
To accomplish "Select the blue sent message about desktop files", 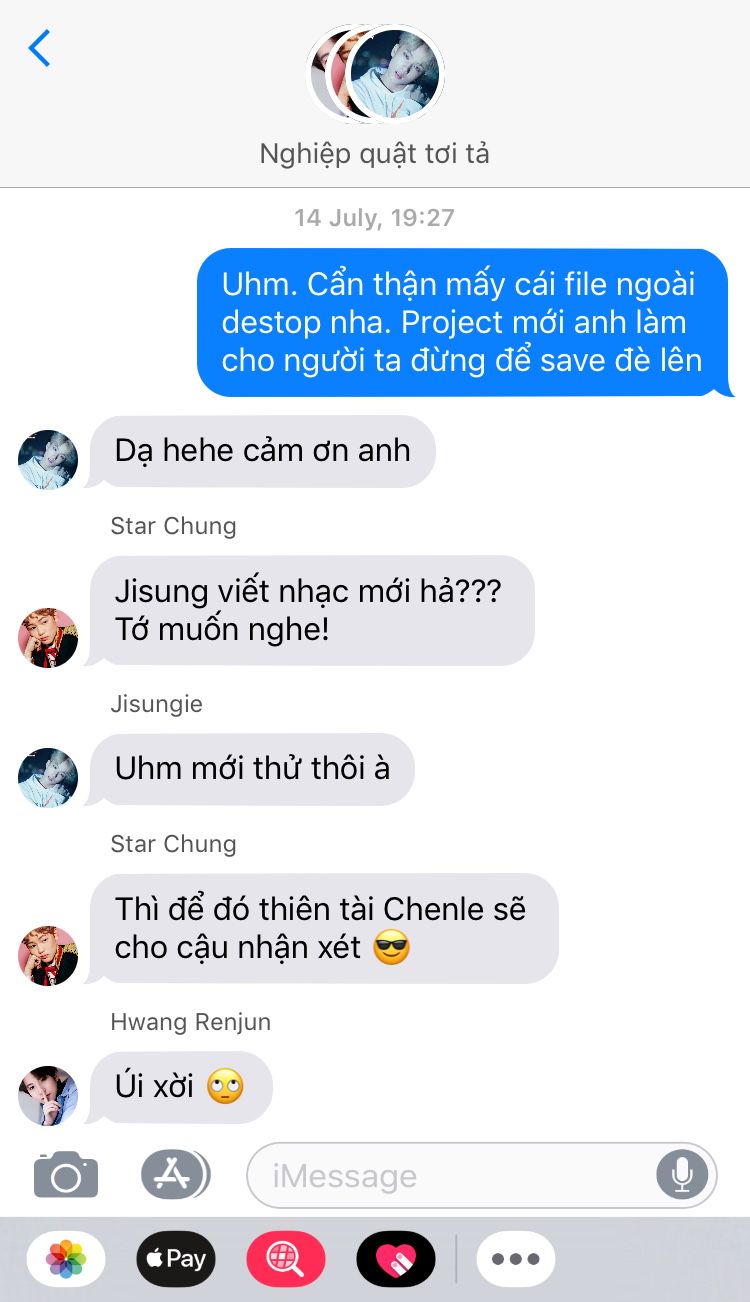I will pyautogui.click(x=462, y=322).
